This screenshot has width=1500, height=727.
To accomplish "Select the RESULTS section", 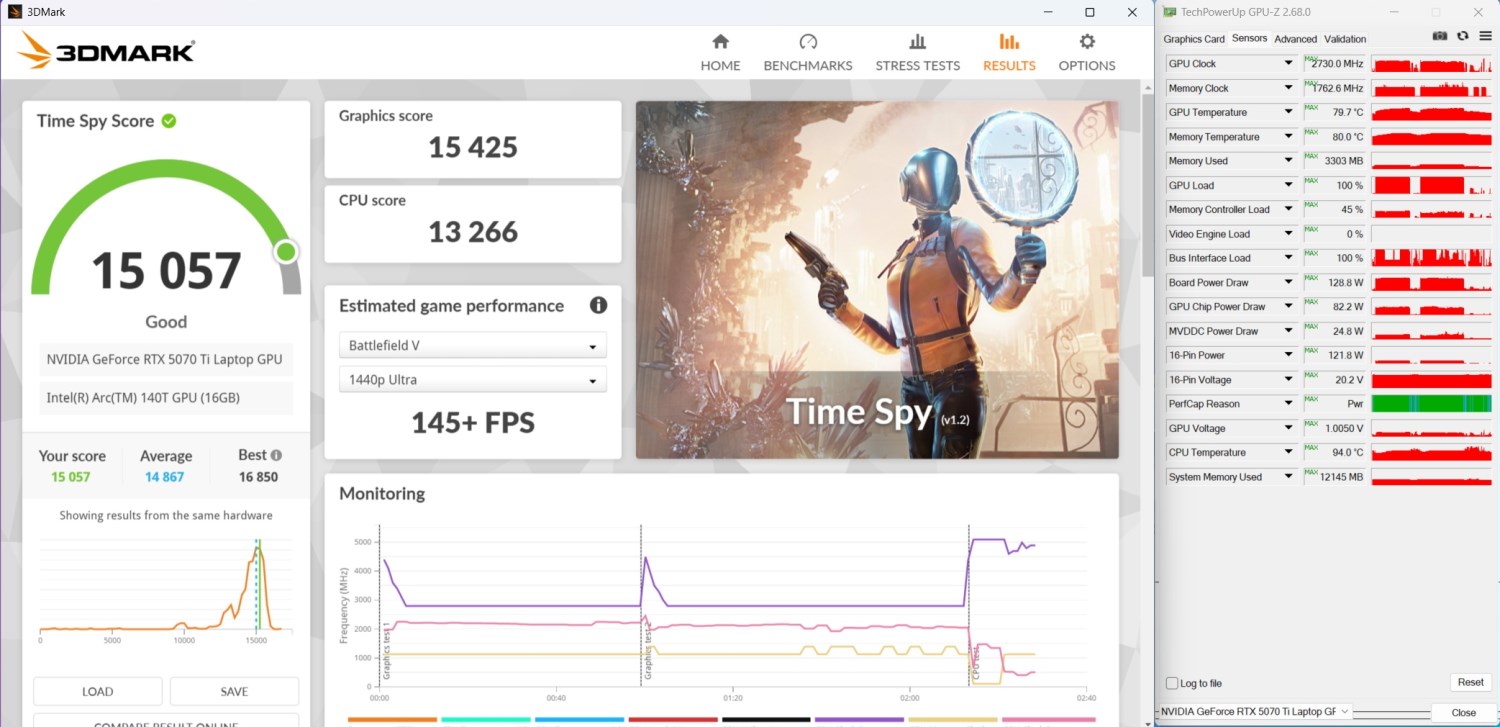I will click(x=1009, y=53).
